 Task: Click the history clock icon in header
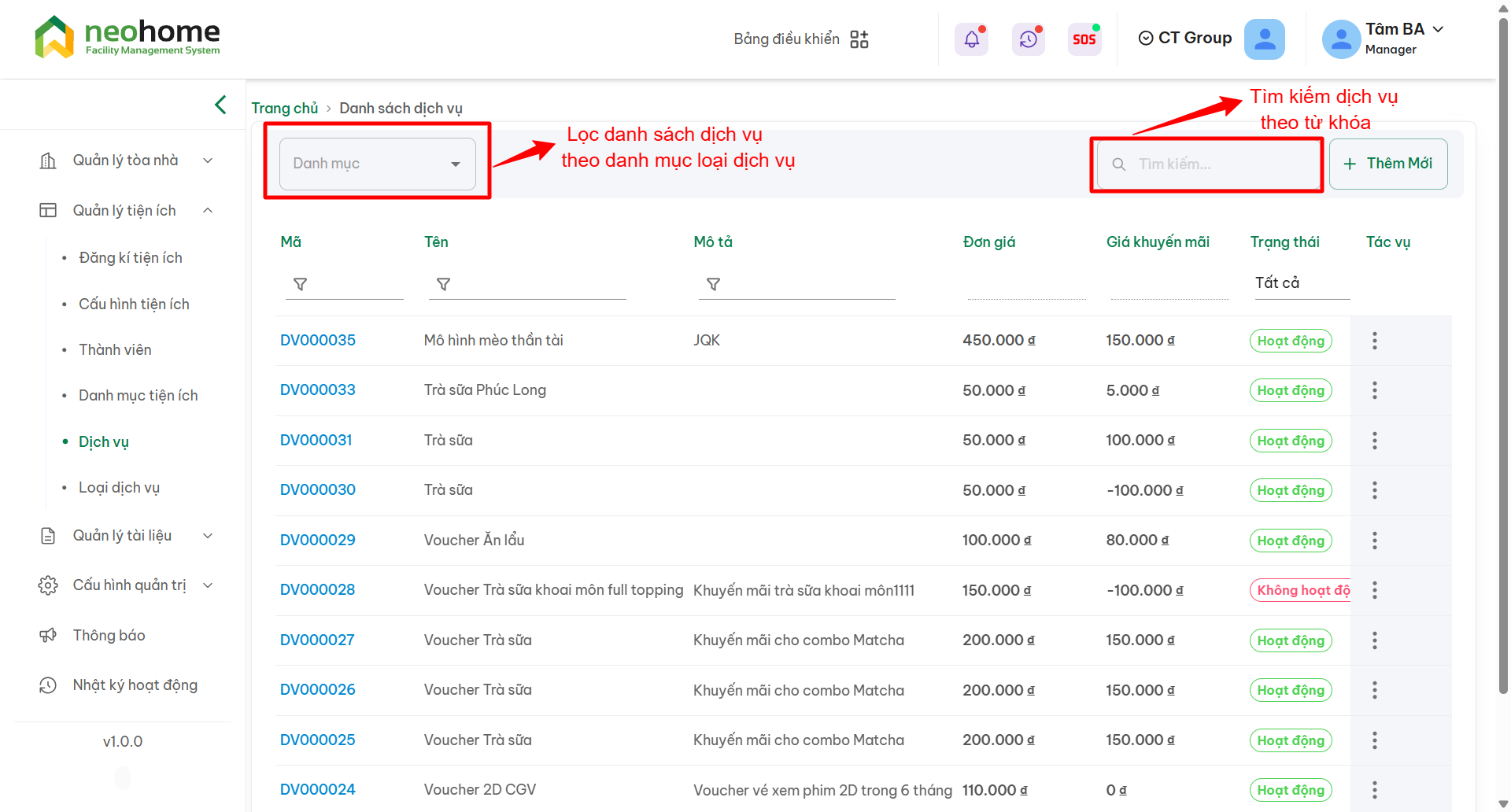pos(1028,39)
